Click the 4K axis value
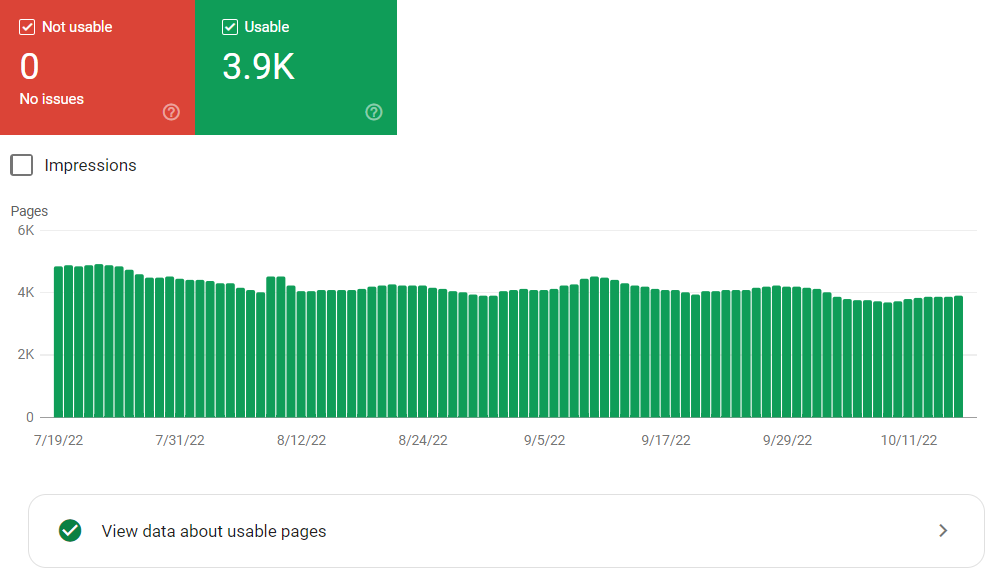Viewport: 1006px width, 586px height. point(26,293)
